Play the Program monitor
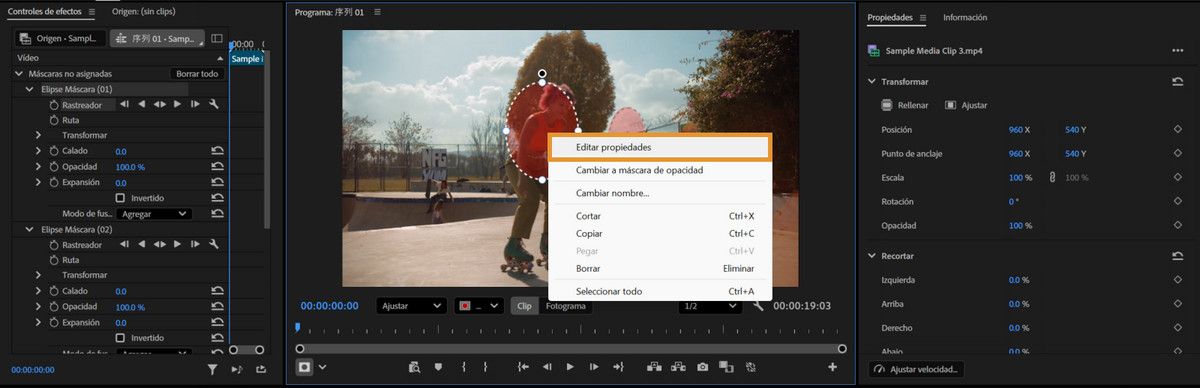1200x388 pixels. 570,367
